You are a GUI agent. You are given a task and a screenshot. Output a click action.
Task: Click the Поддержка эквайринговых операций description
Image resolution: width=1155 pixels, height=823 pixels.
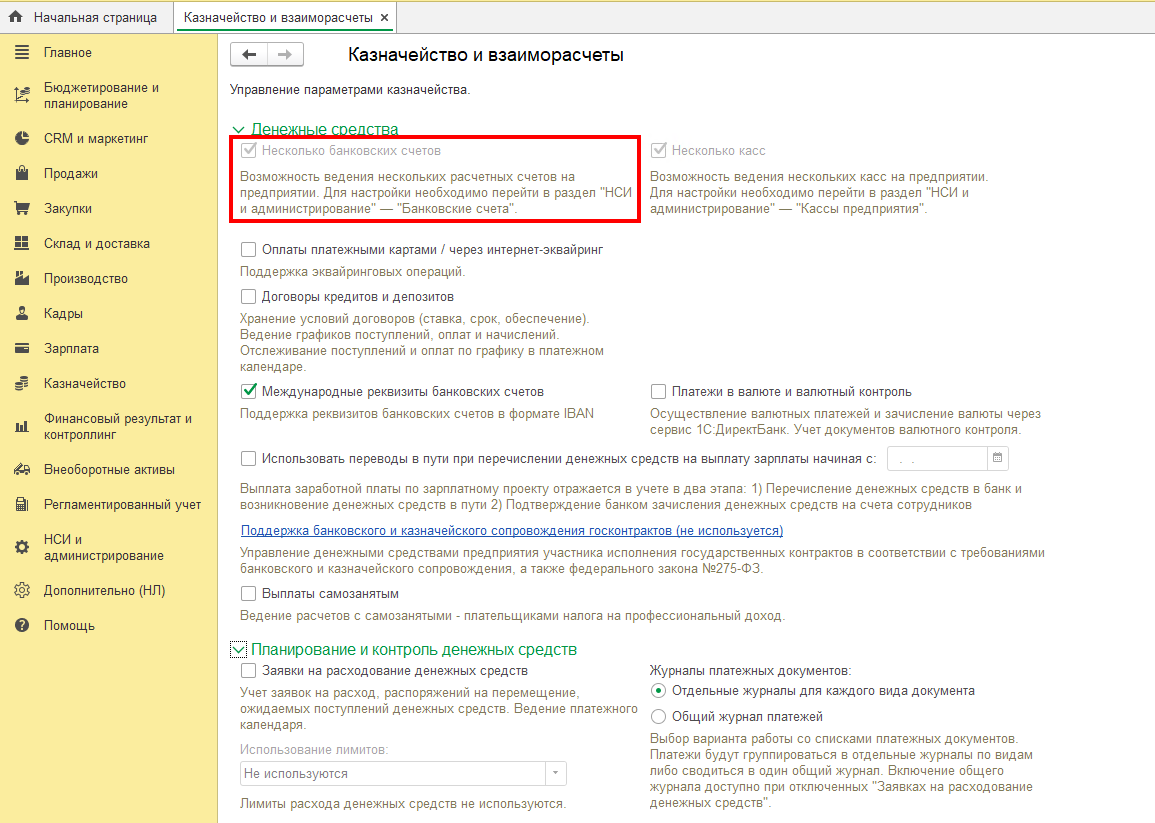coord(353,272)
